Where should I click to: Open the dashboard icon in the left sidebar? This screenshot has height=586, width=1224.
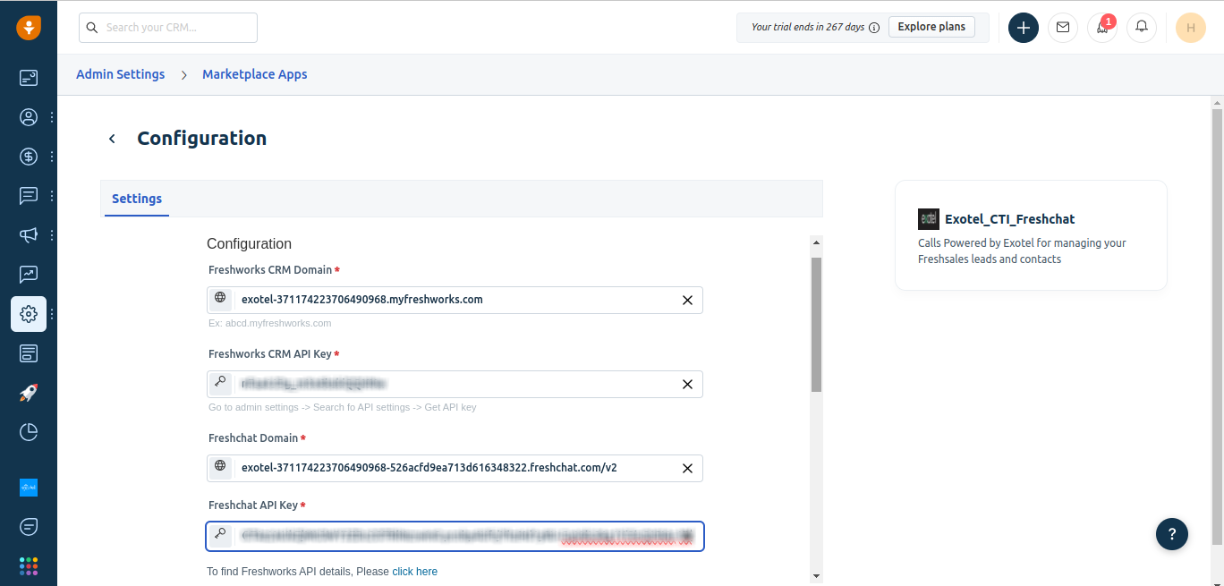tap(28, 77)
